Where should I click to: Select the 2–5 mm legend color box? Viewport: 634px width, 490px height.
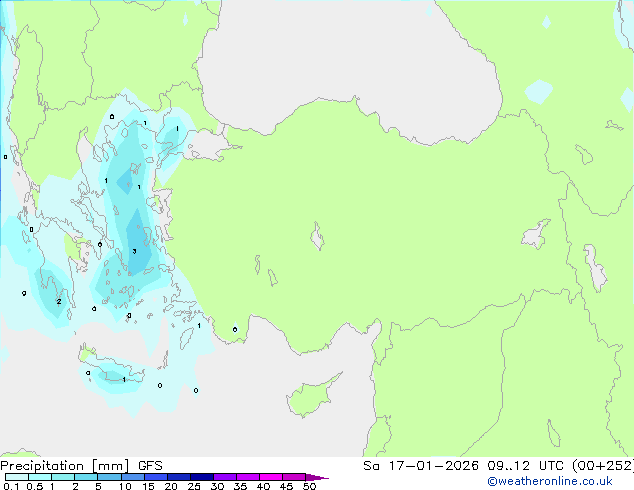point(86,477)
